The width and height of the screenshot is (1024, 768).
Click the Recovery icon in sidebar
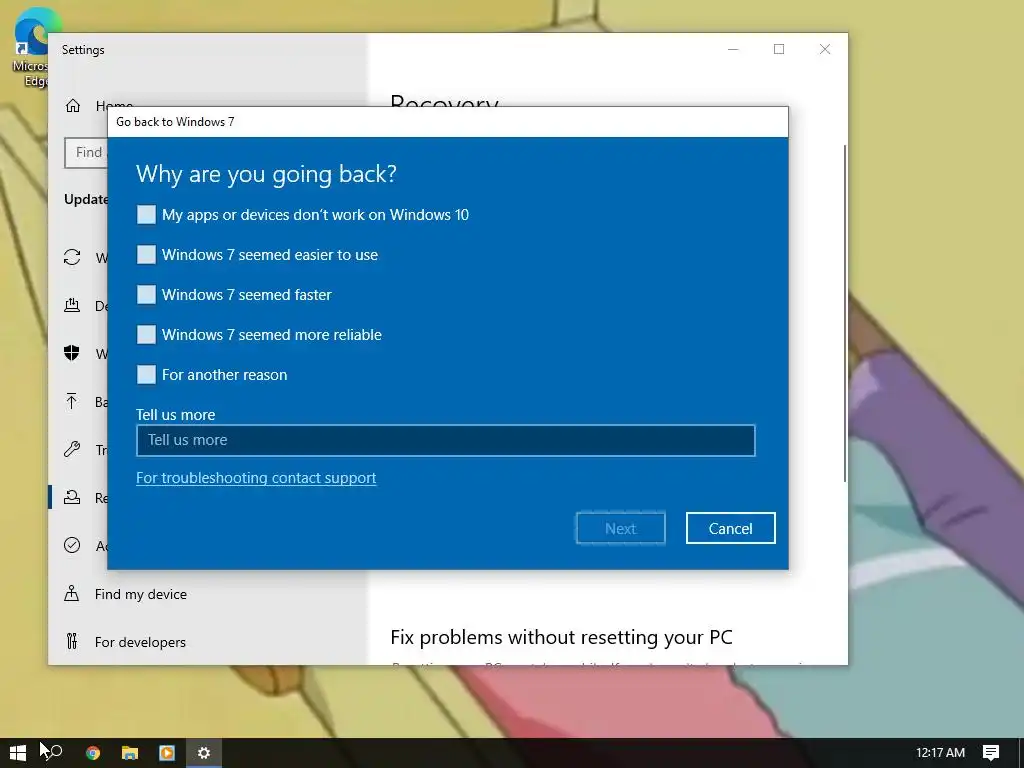coord(72,498)
